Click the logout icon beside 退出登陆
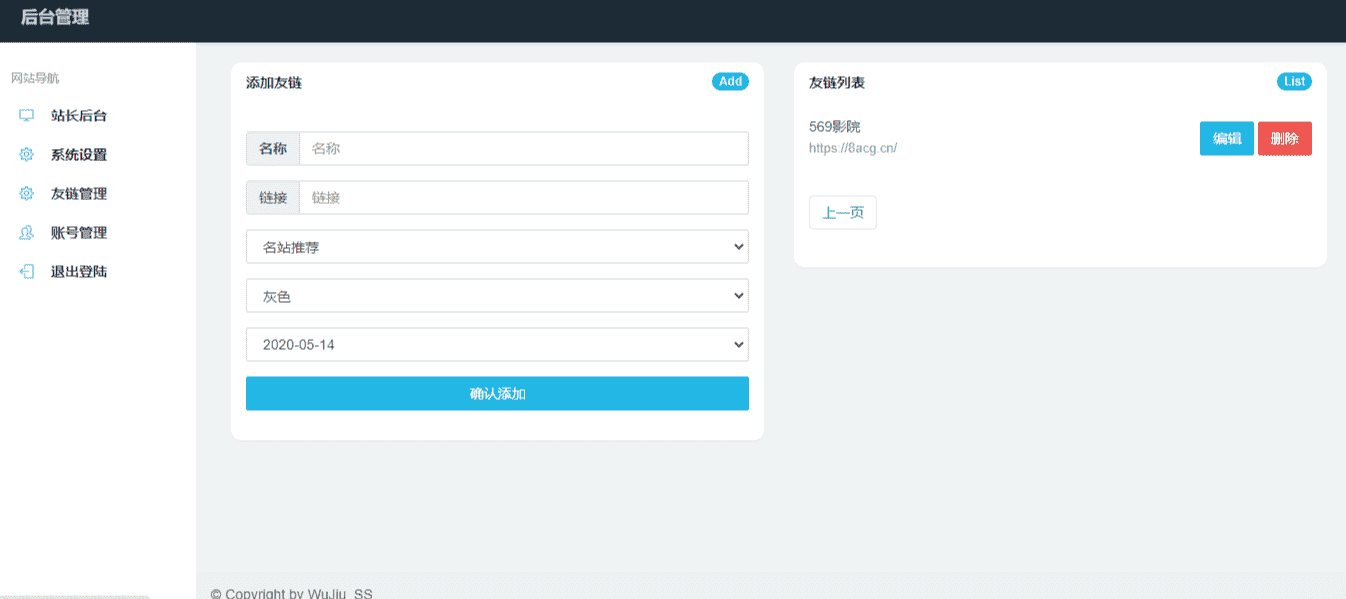The image size is (1346, 599). click(27, 272)
